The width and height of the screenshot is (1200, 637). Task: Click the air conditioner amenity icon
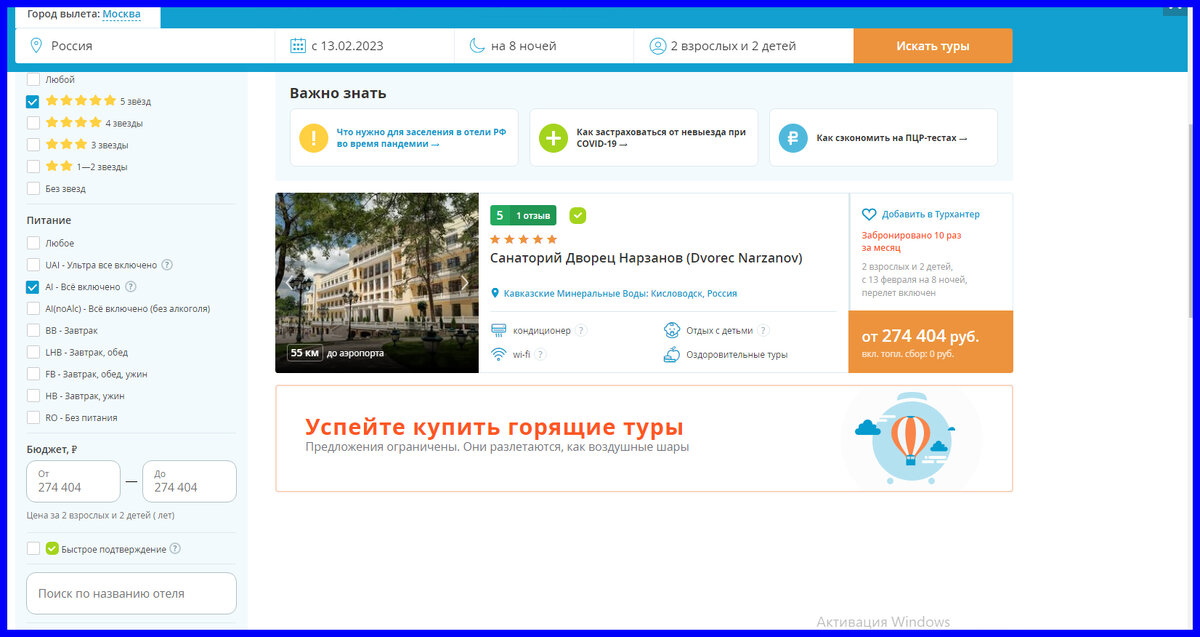(499, 331)
